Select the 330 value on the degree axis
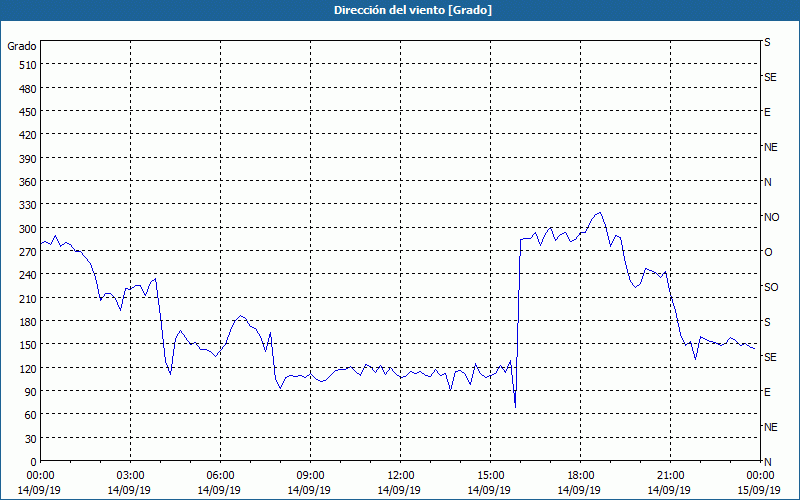Viewport: 800px width, 500px height. tap(29, 206)
